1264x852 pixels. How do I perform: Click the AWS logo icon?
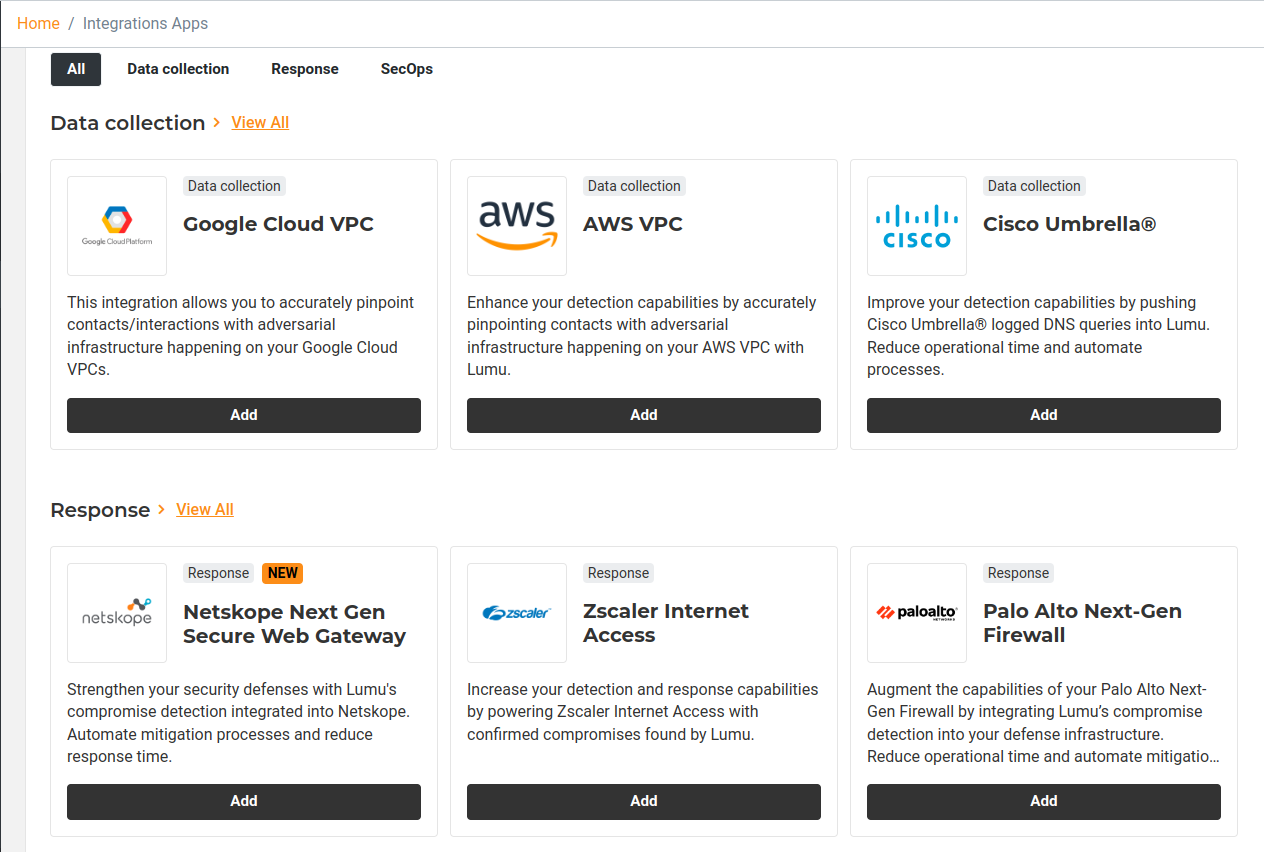tap(517, 226)
